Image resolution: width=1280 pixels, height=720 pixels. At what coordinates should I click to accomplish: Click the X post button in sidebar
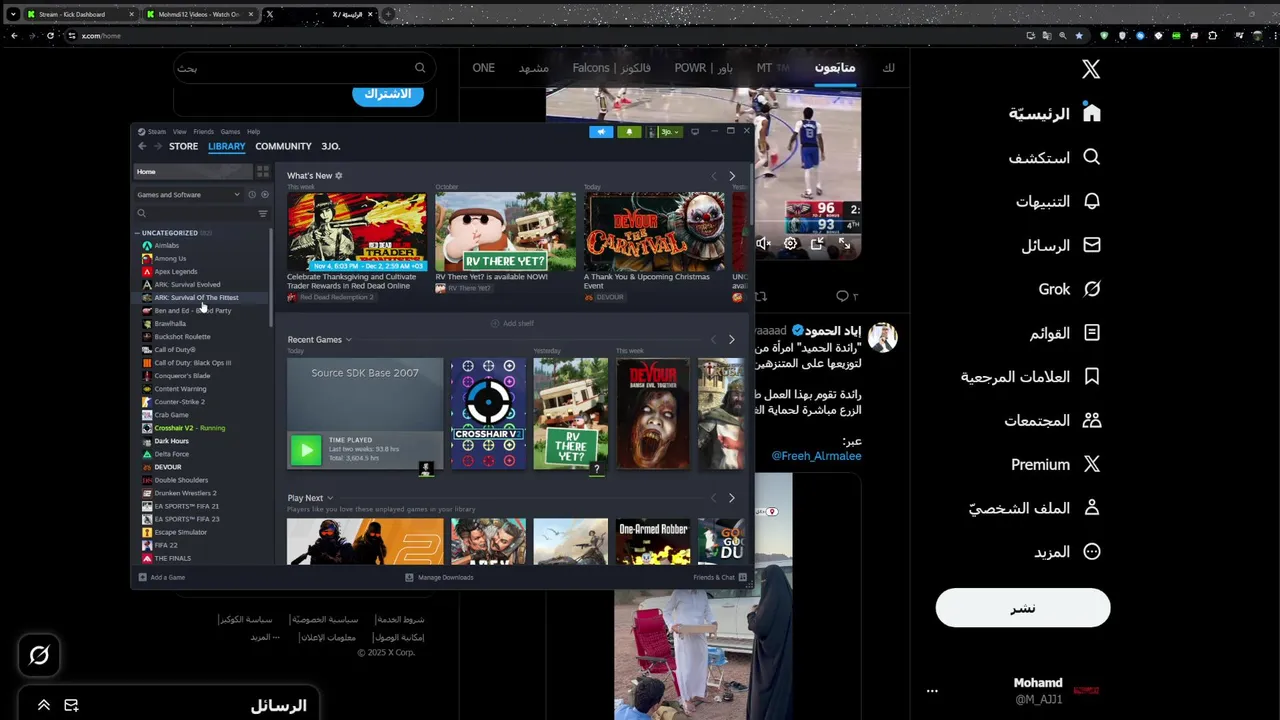[1023, 608]
